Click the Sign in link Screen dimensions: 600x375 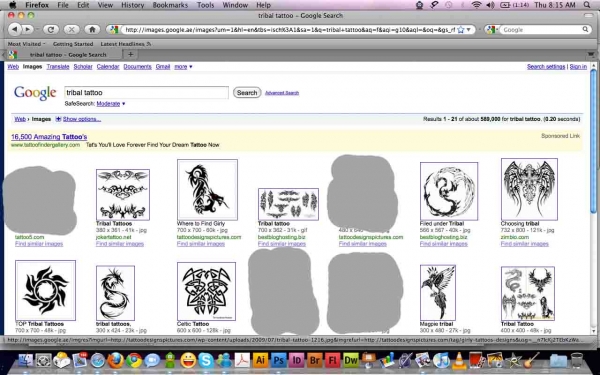(x=578, y=67)
